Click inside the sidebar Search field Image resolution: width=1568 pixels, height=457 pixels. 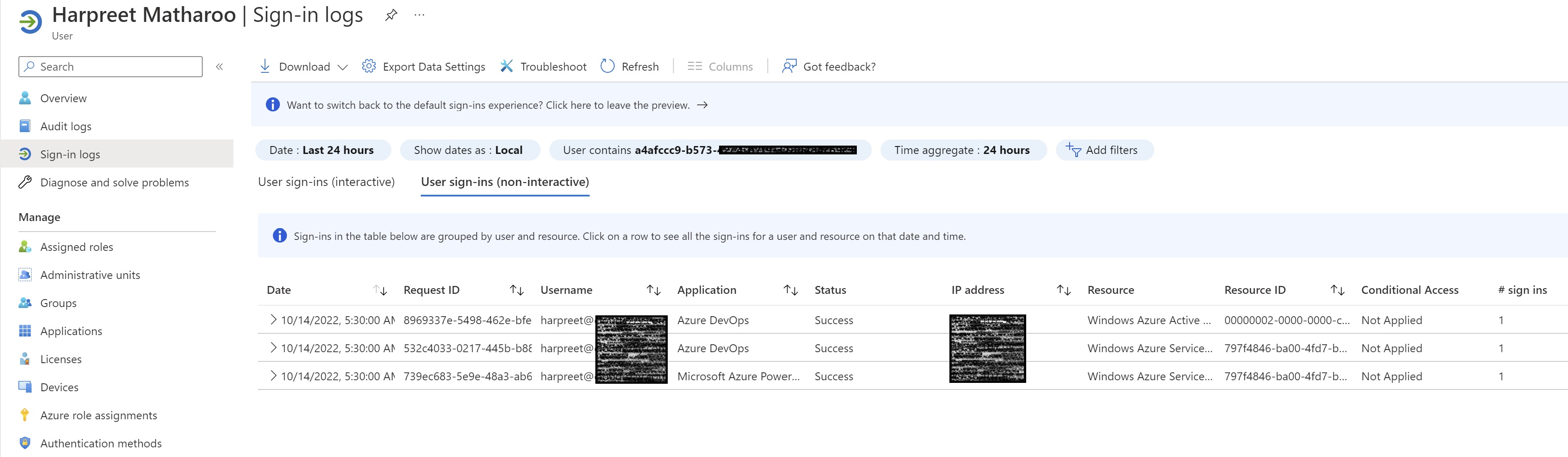[x=110, y=66]
